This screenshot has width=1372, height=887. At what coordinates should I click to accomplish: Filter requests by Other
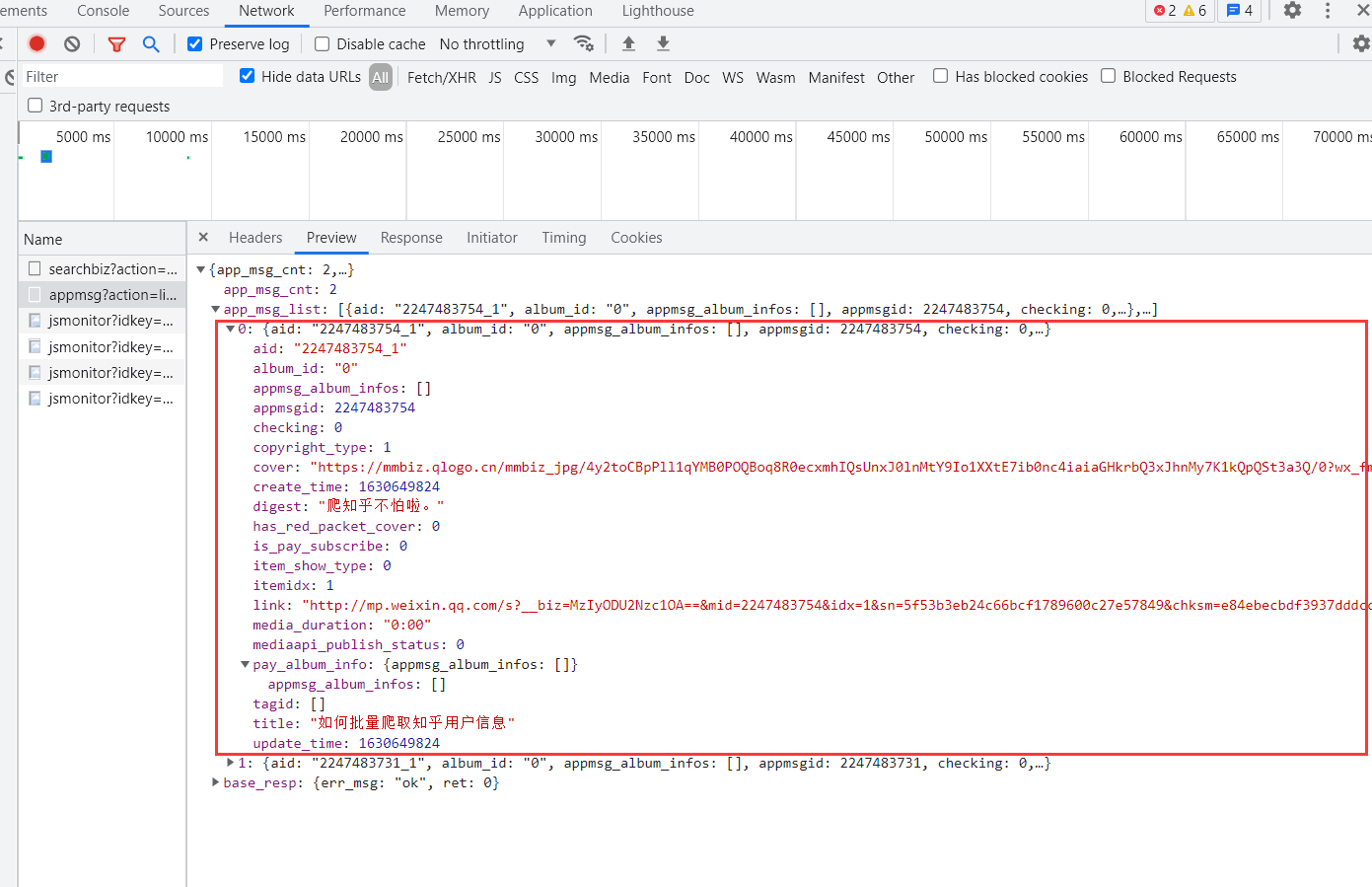[x=896, y=77]
